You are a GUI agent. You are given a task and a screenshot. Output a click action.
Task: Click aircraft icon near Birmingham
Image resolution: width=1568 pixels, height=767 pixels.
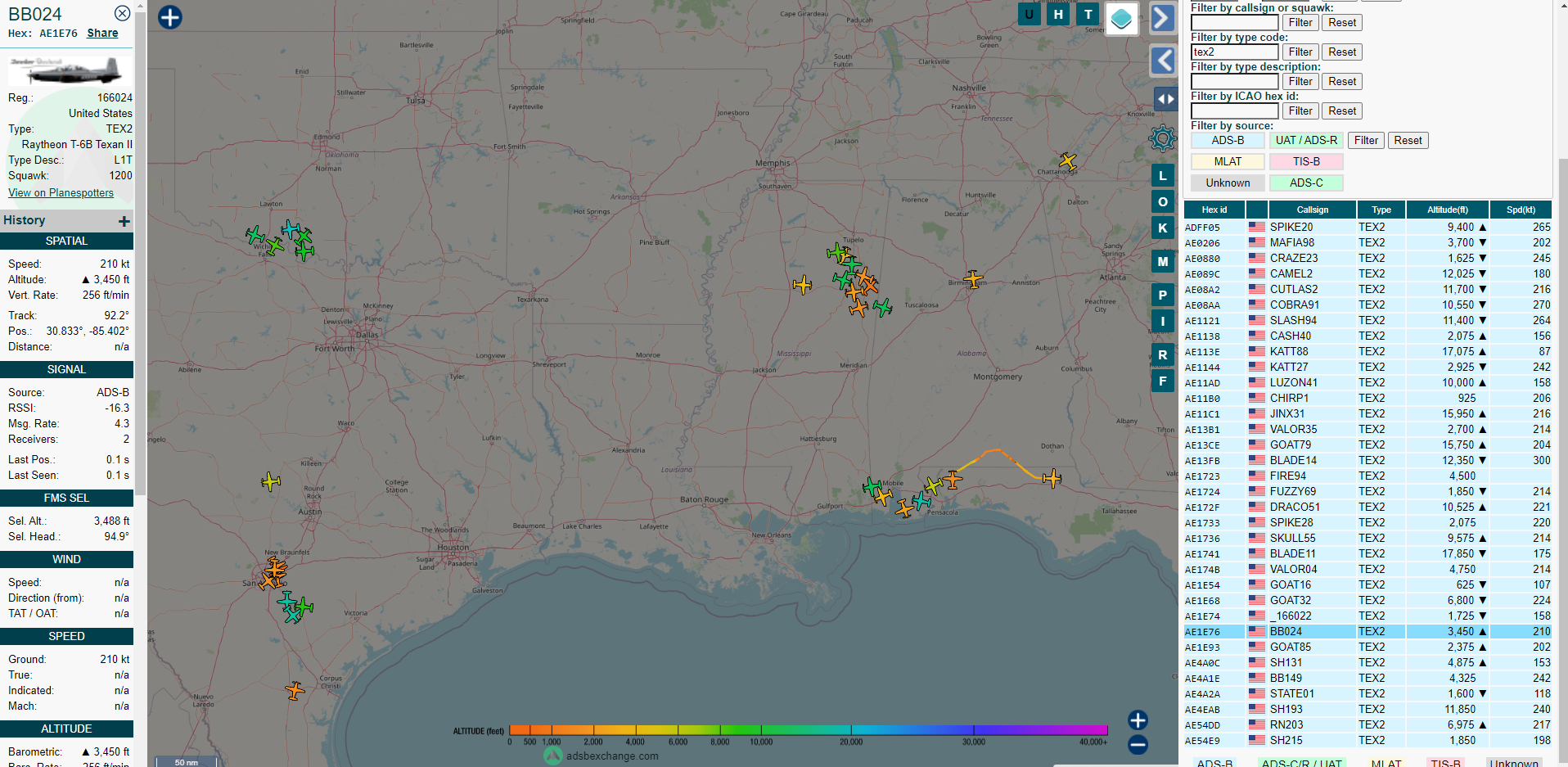(x=972, y=280)
